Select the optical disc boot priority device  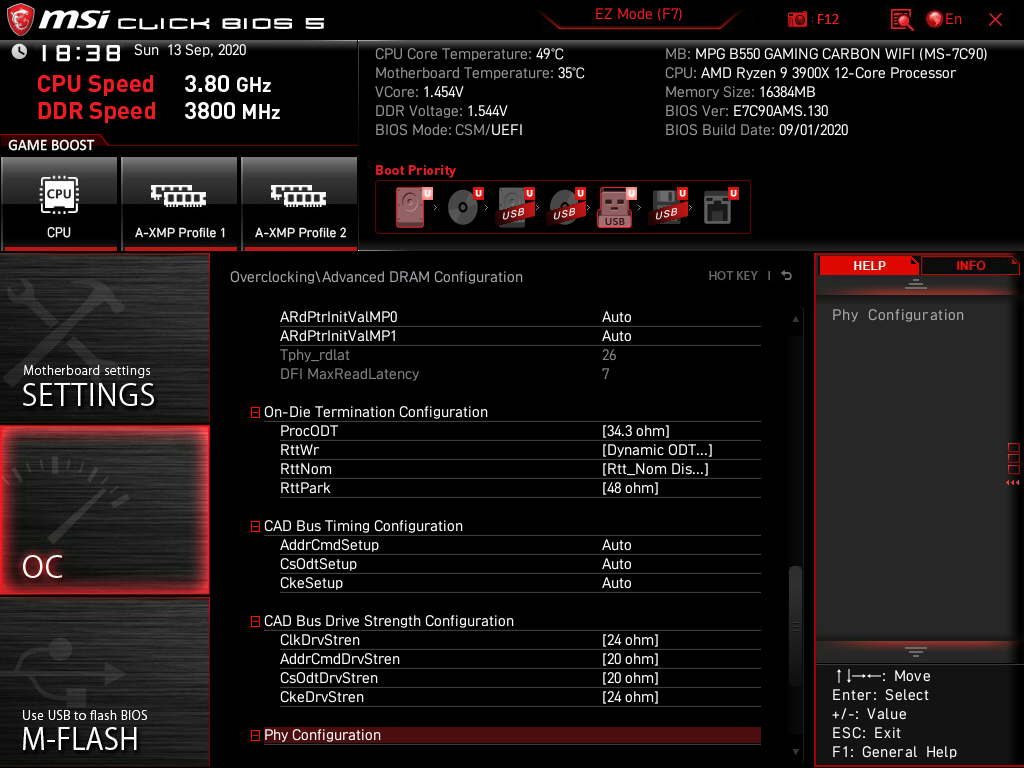(x=463, y=207)
